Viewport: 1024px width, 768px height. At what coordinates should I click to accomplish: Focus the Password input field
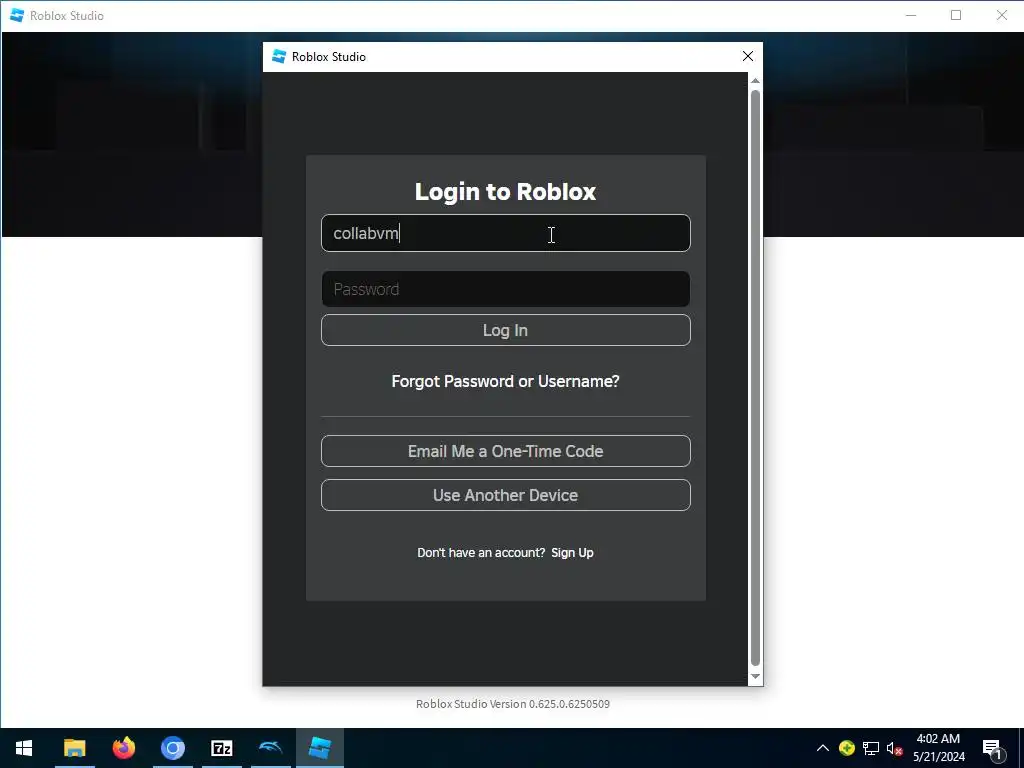505,289
